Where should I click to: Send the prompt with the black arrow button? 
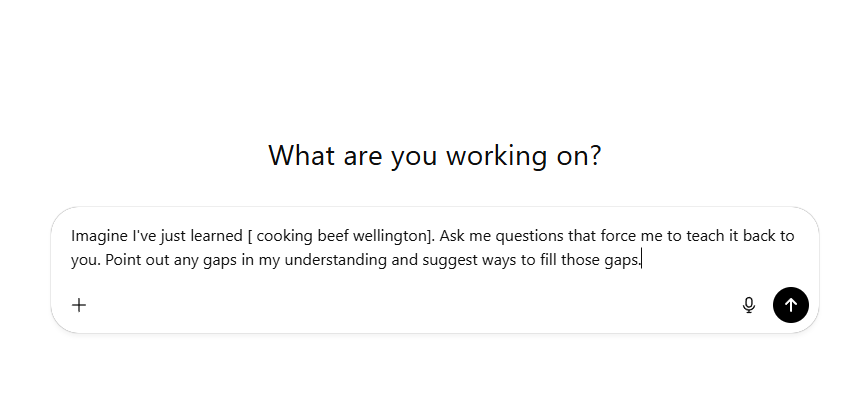point(791,305)
